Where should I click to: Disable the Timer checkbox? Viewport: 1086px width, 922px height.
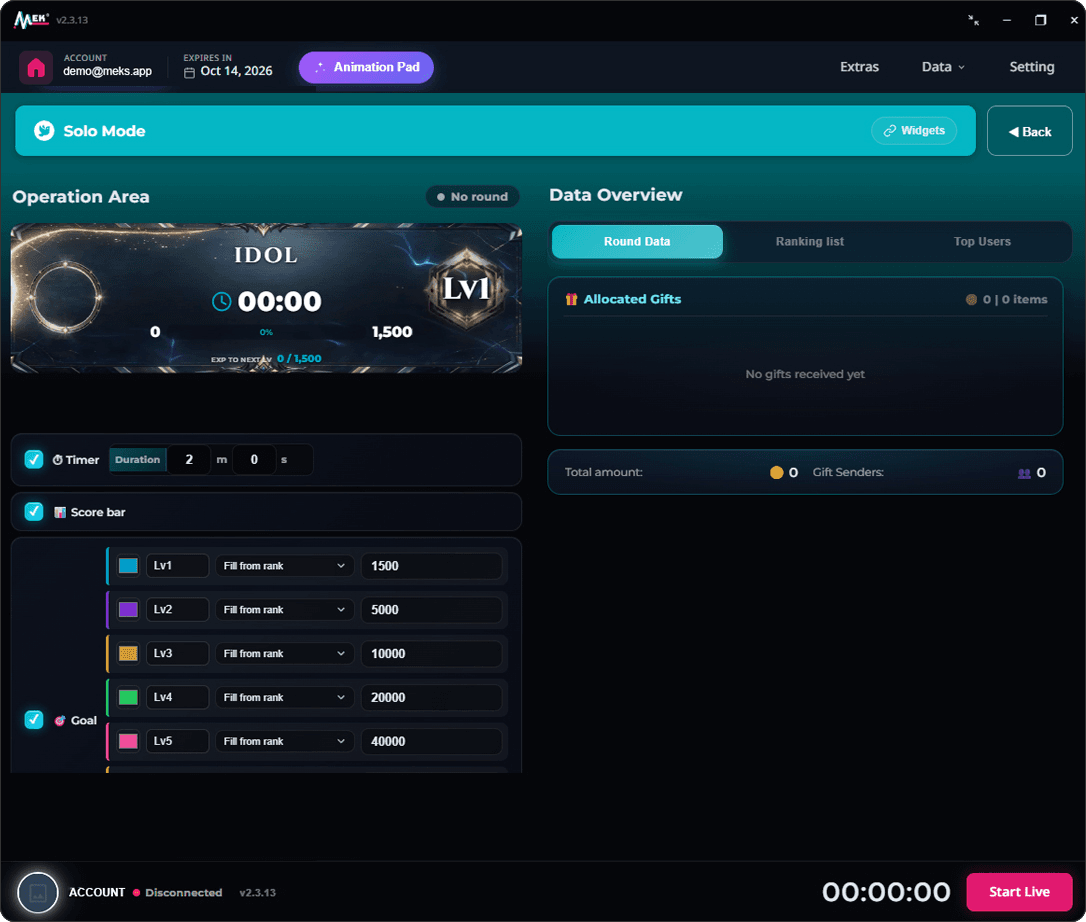pyautogui.click(x=34, y=459)
